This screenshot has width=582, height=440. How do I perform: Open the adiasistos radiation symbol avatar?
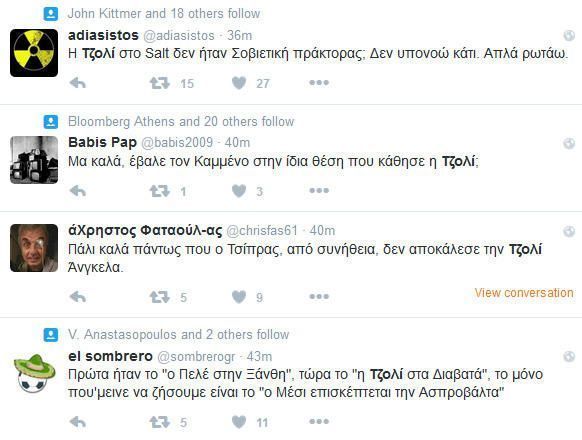34,53
